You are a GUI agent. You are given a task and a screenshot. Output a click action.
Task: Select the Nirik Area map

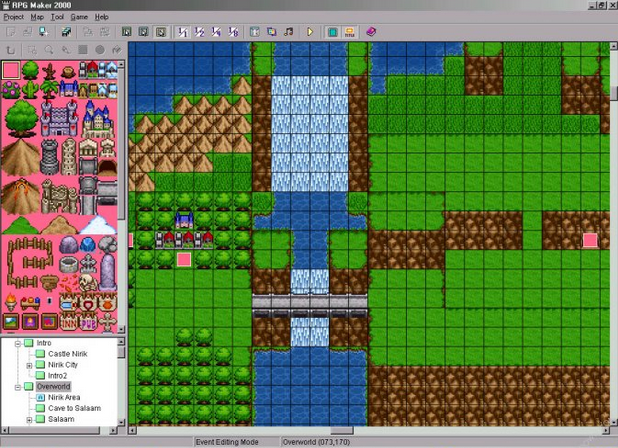[64, 397]
